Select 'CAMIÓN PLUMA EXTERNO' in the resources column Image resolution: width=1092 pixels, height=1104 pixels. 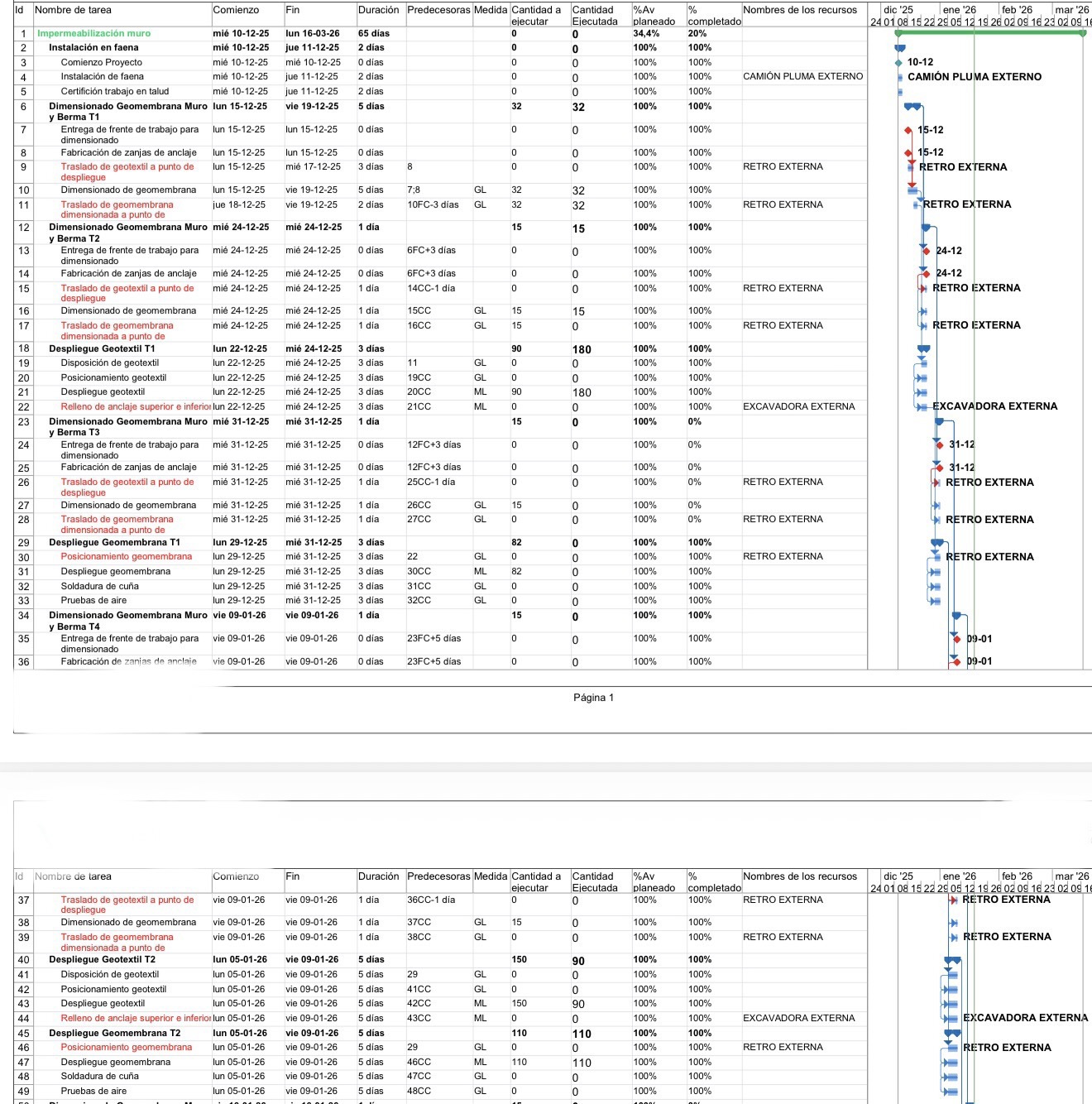point(802,77)
